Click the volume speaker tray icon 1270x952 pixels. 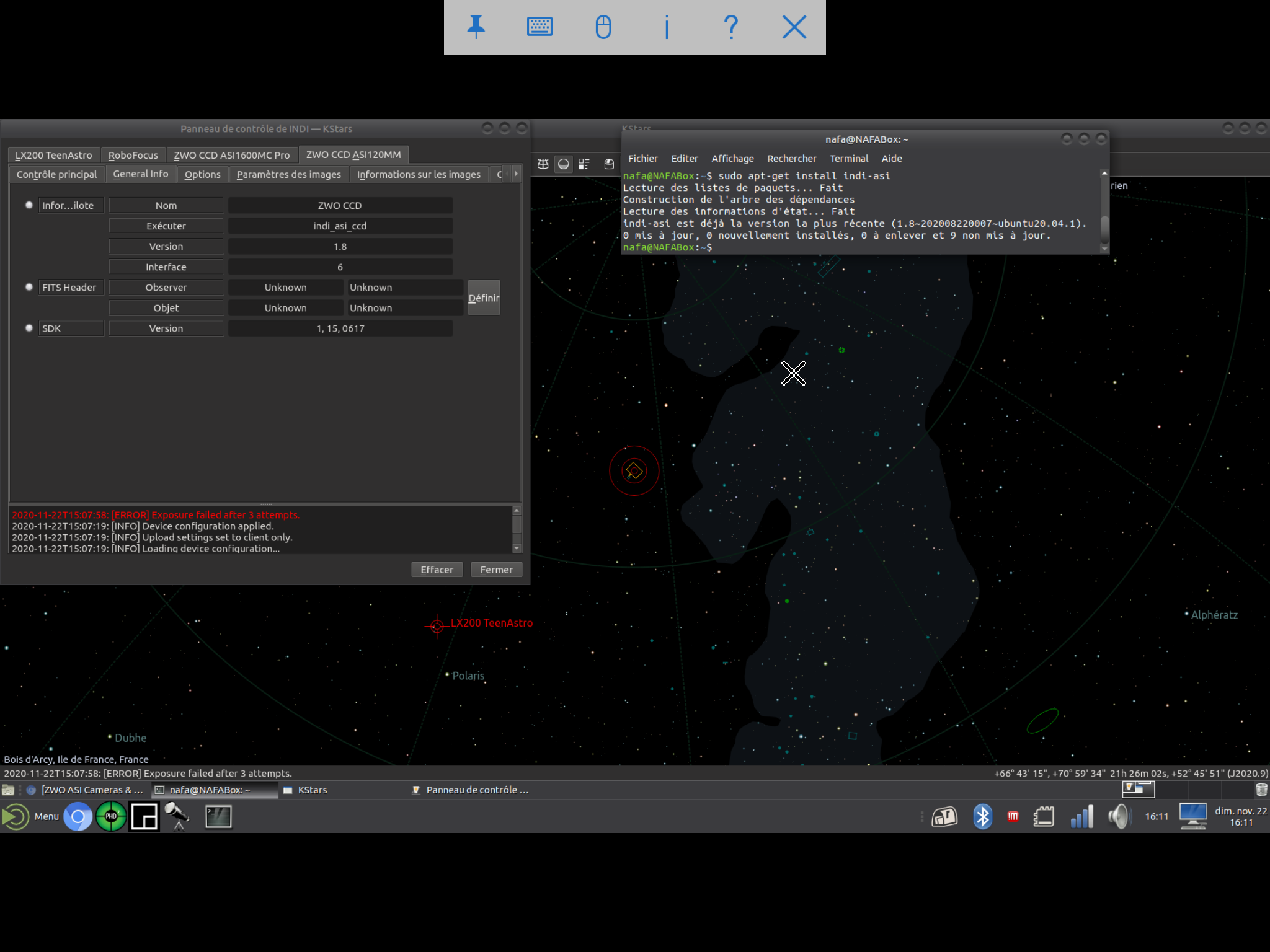coord(1119,816)
